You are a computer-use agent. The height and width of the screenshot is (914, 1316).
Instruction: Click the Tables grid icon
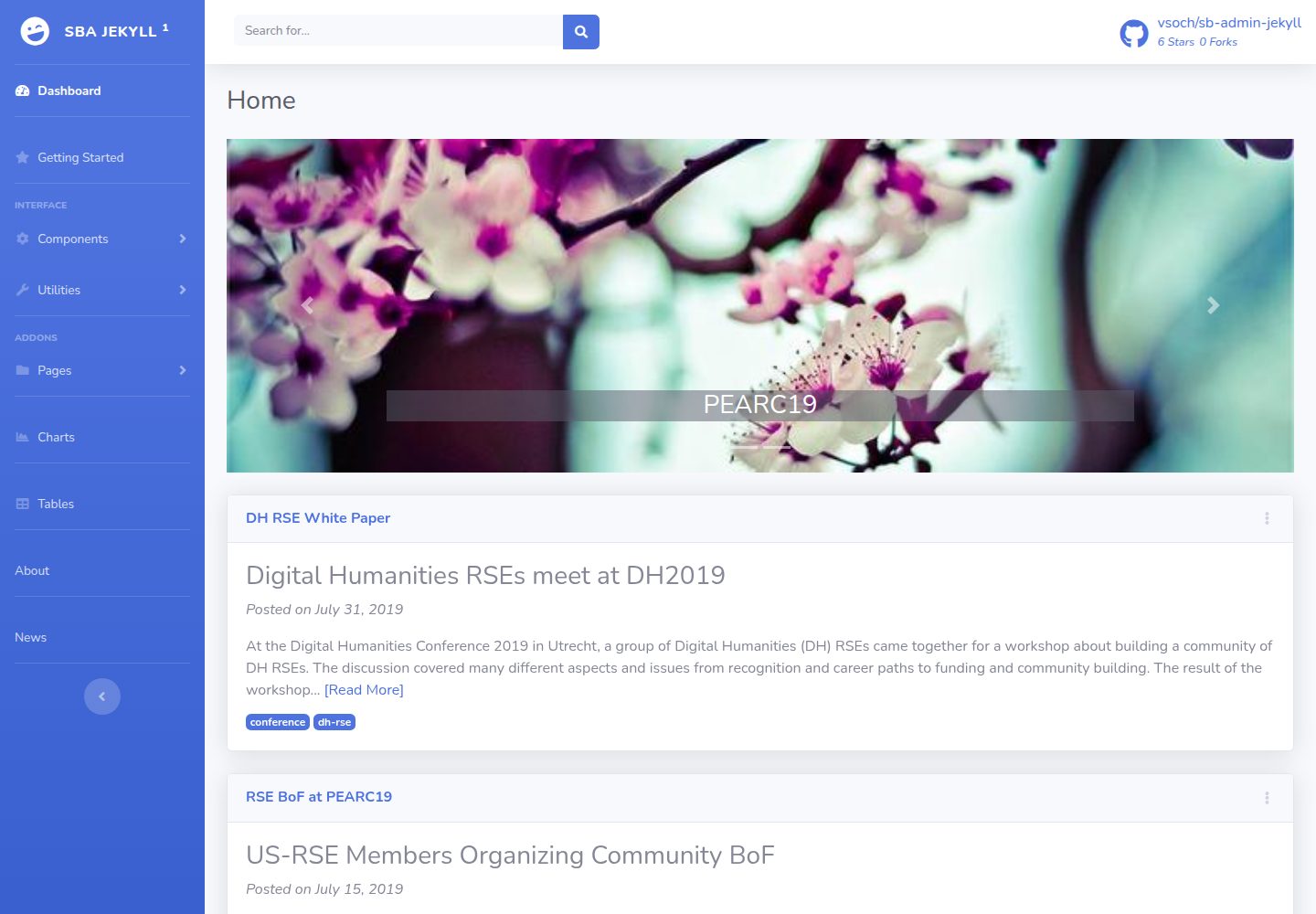[x=23, y=504]
